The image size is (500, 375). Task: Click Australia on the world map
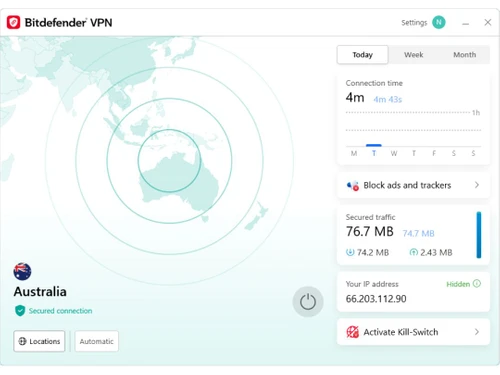[180, 182]
